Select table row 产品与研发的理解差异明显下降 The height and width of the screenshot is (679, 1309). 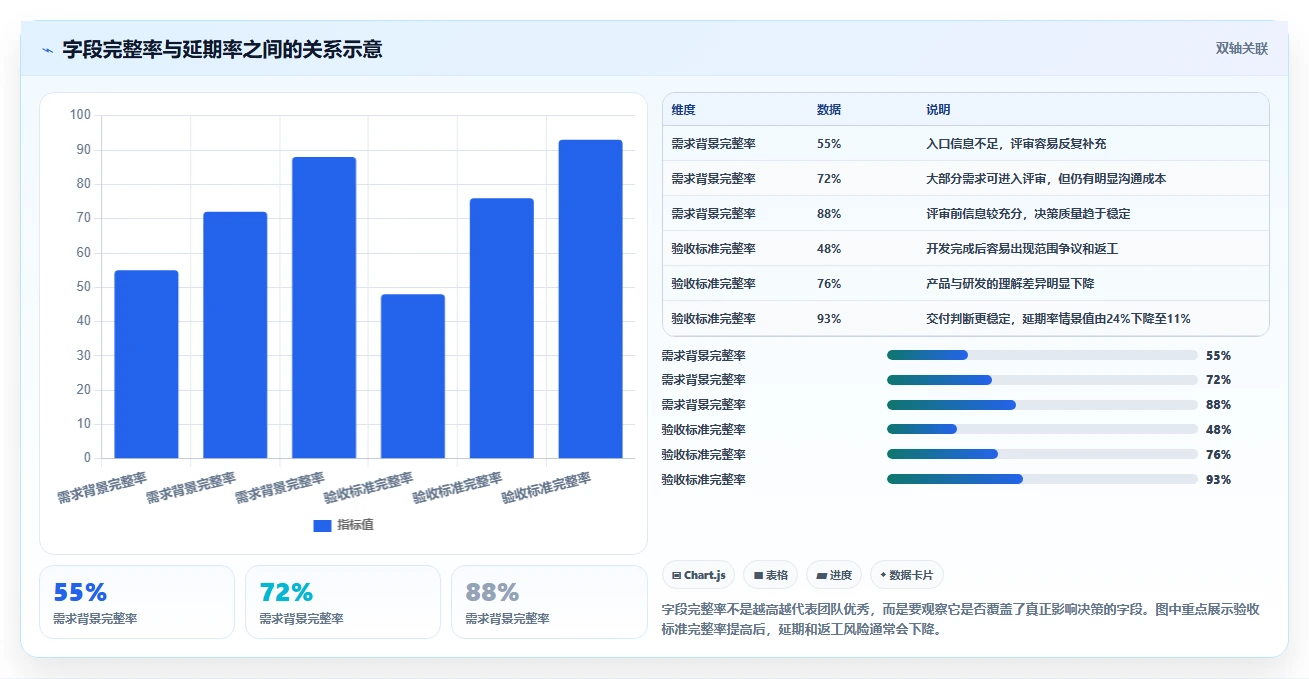(966, 284)
